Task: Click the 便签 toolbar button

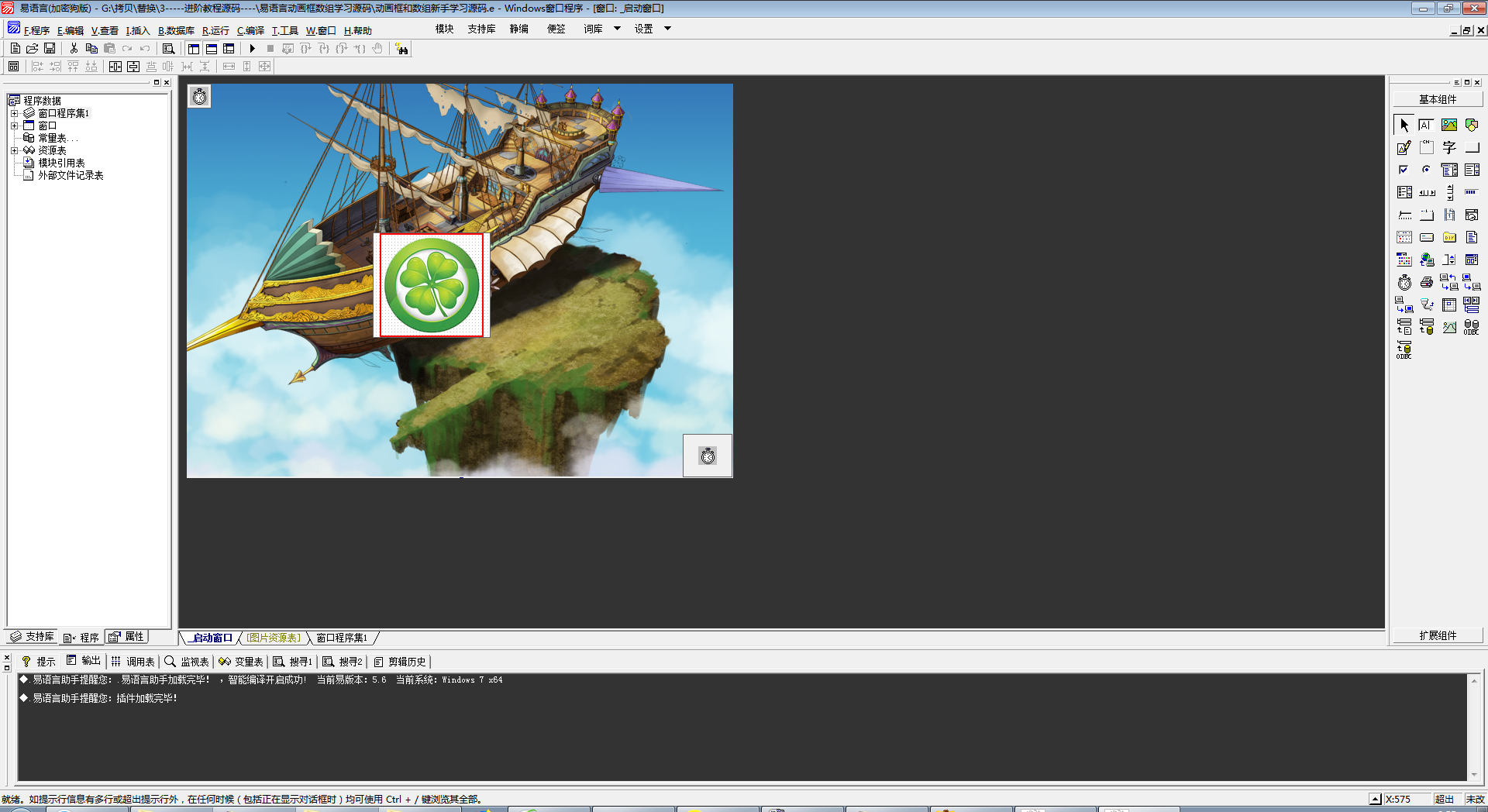Action: (556, 29)
